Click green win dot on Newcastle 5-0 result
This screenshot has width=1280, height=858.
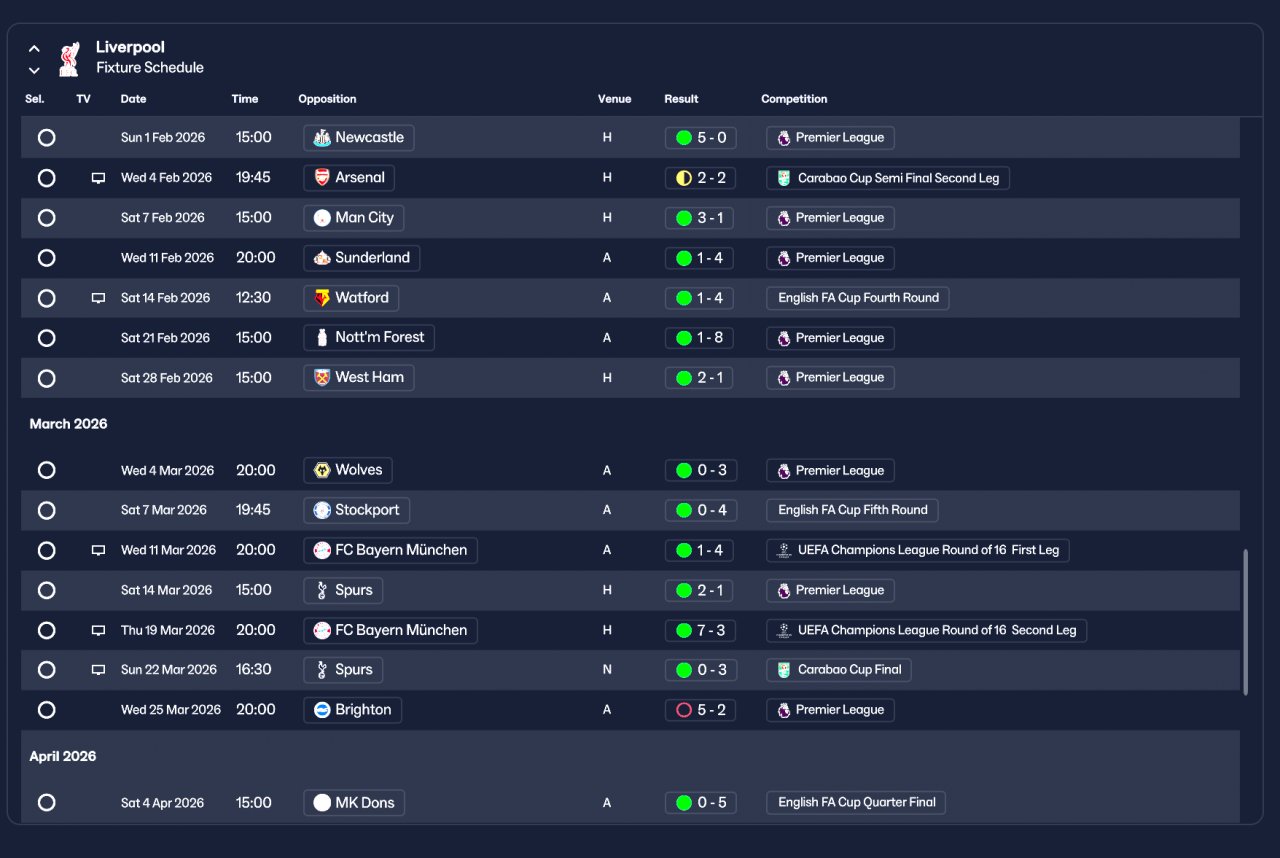point(684,138)
